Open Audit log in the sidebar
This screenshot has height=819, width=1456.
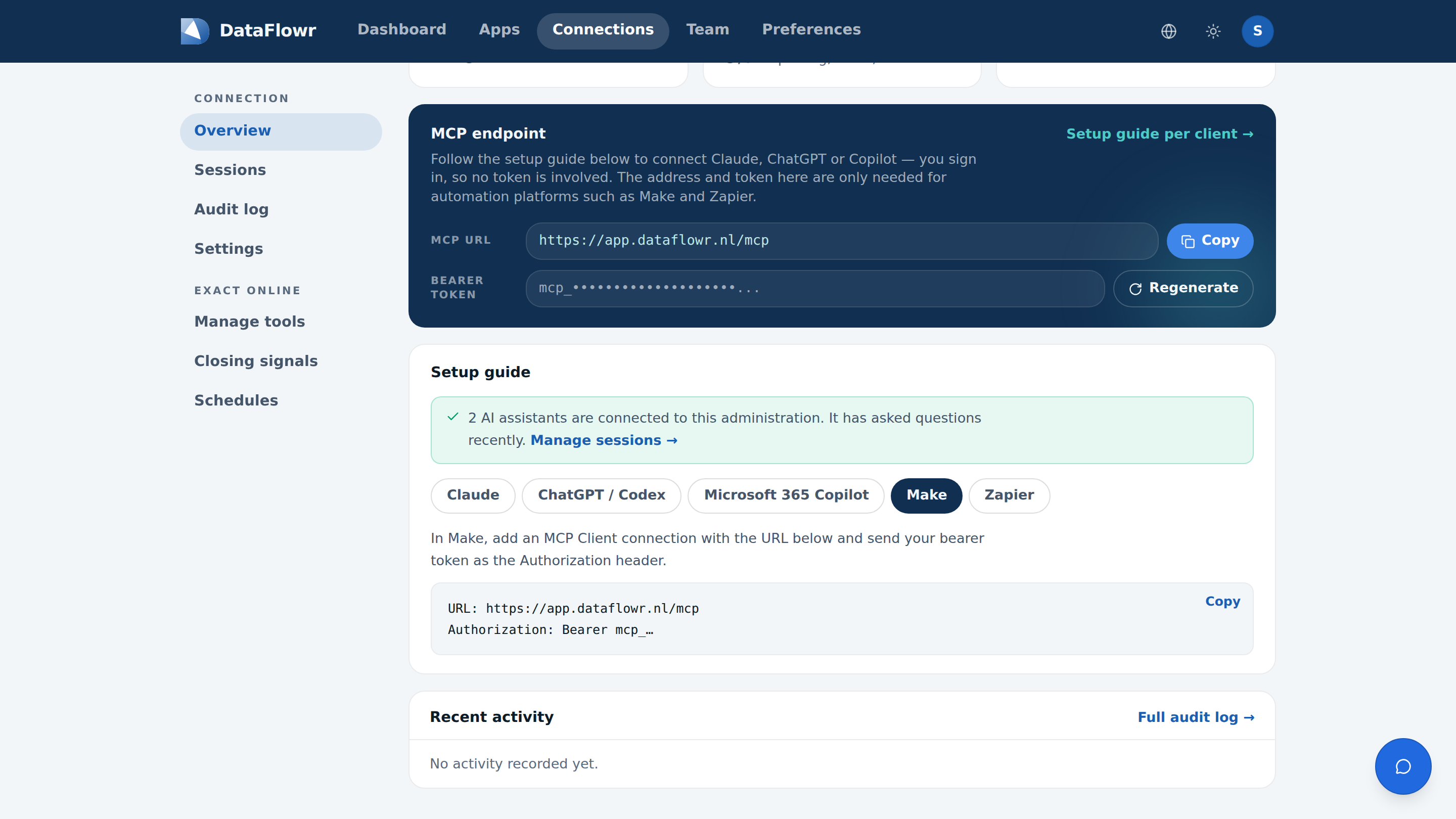click(281, 210)
